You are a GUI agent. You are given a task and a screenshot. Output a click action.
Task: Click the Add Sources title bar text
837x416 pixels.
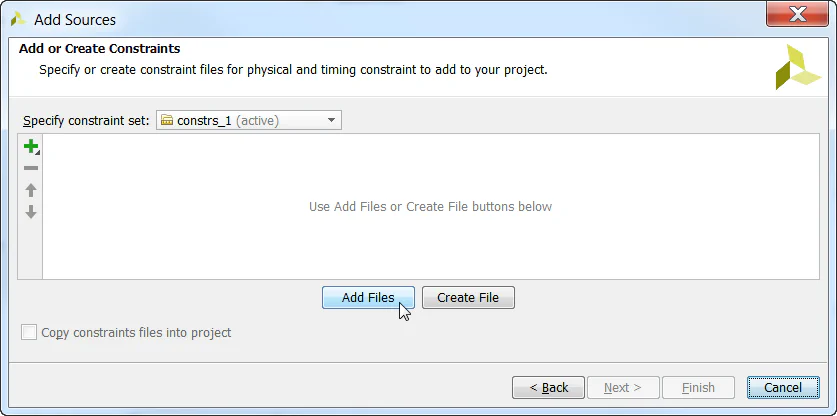pos(75,19)
